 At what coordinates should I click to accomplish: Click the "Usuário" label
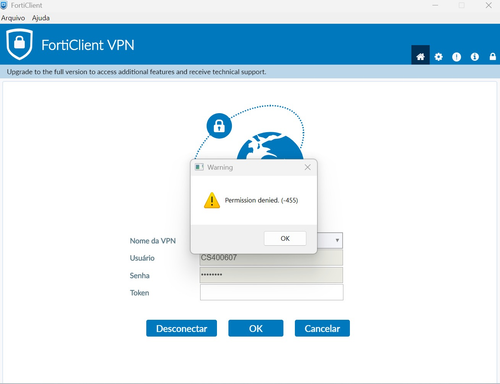coord(142,258)
